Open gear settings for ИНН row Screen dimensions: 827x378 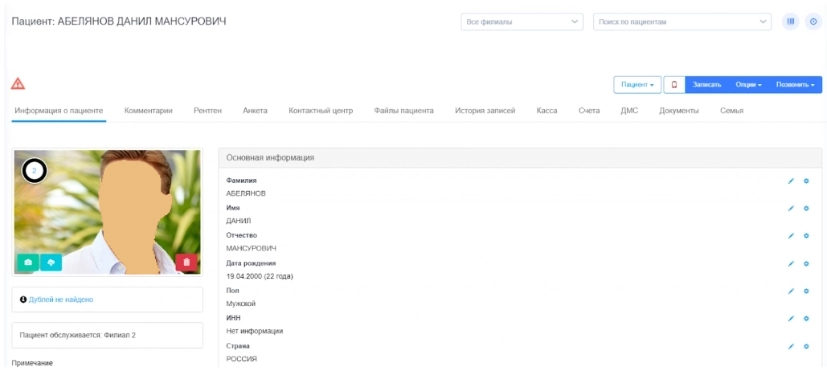click(x=806, y=318)
